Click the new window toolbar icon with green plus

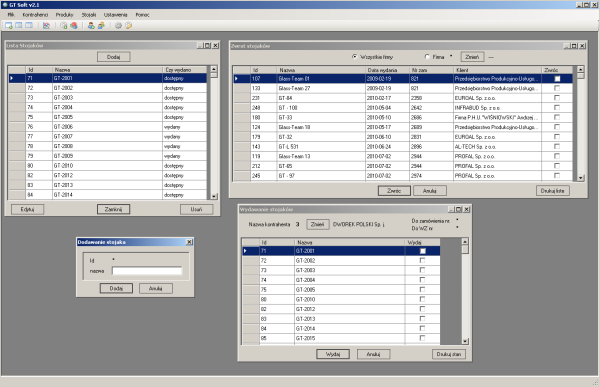pyautogui.click(x=8, y=26)
